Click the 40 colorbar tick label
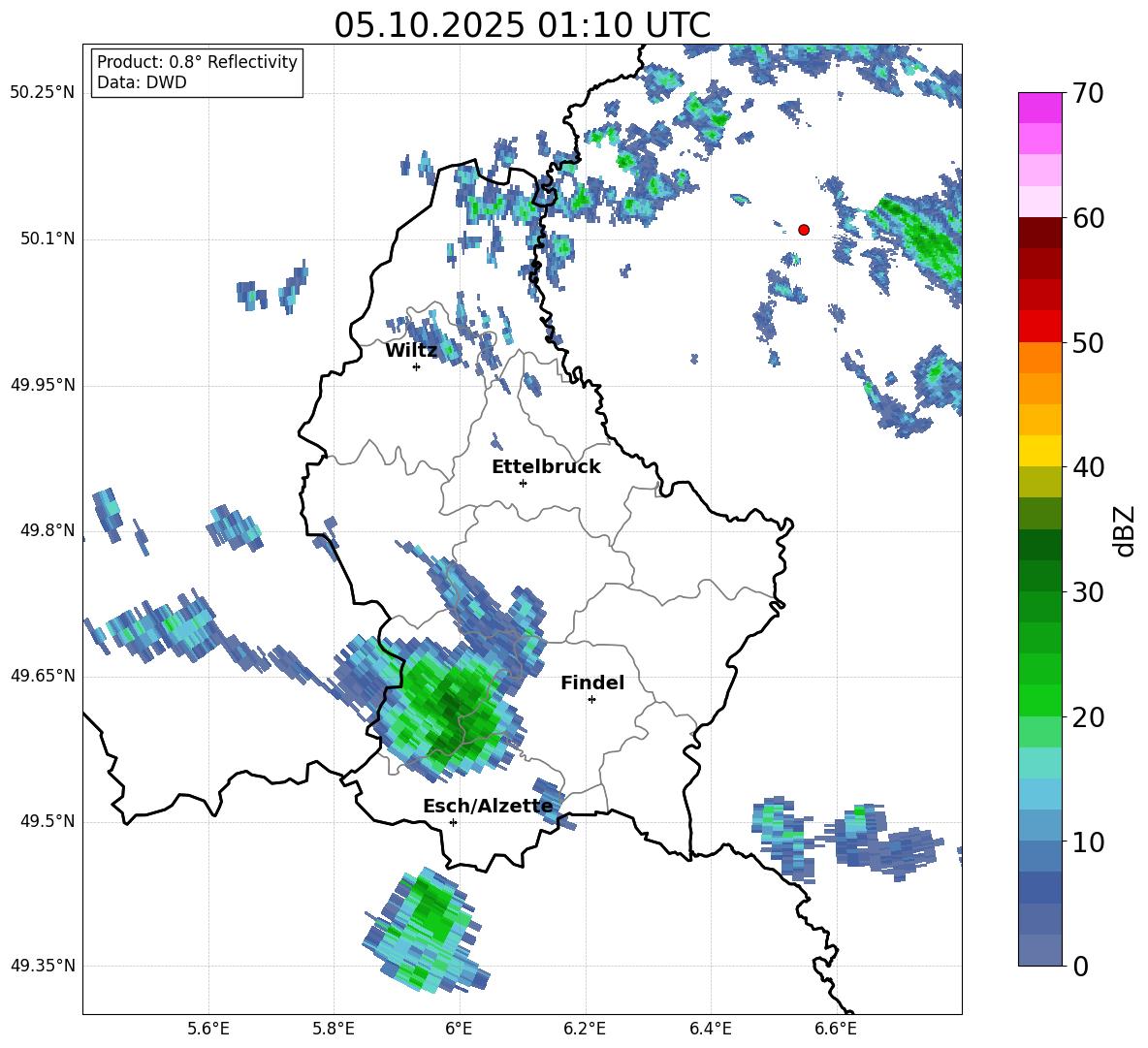1148x1048 pixels. (x=1088, y=467)
